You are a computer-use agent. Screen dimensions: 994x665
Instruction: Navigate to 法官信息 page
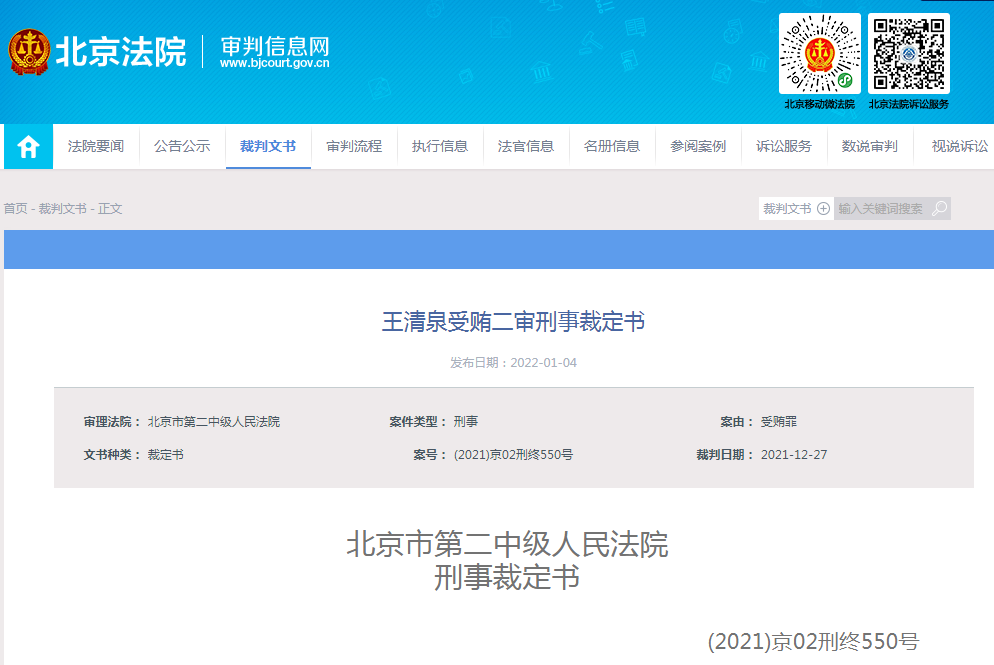click(526, 147)
